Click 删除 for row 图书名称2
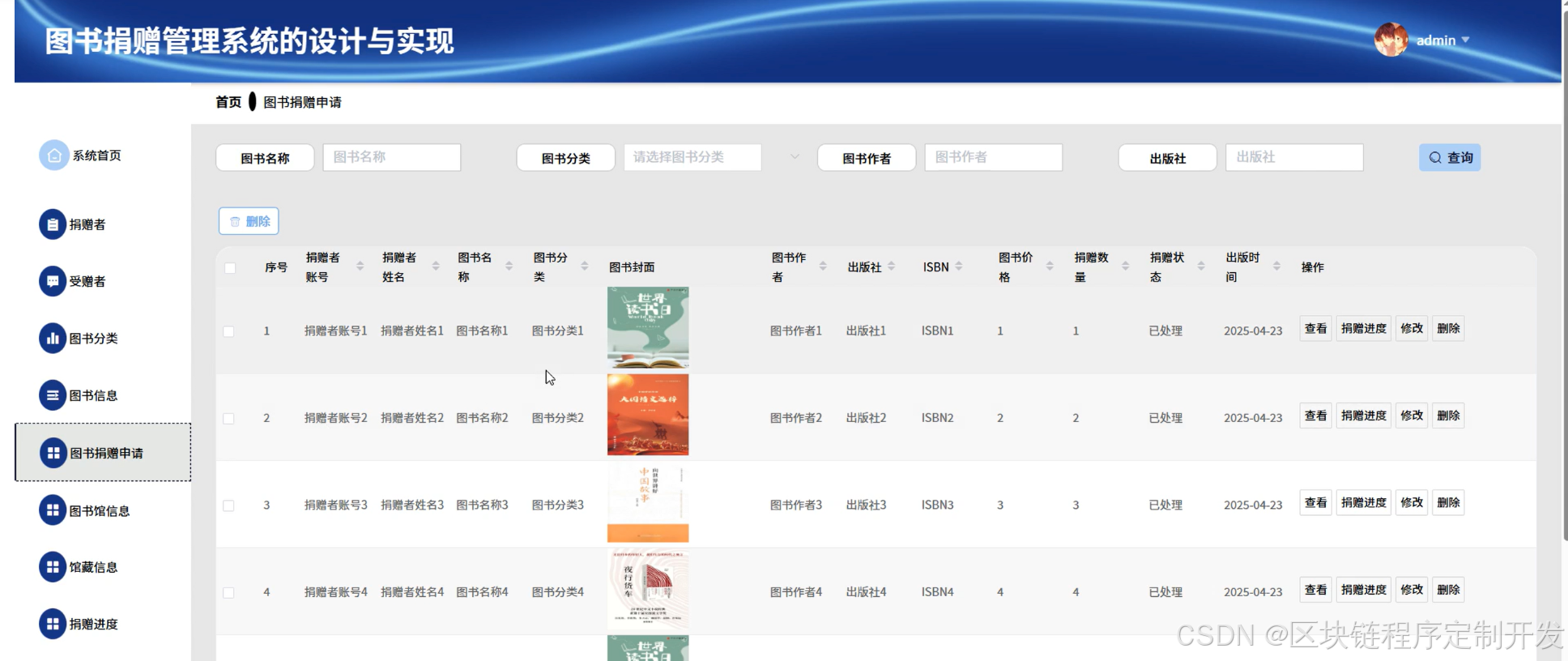Screen dimensions: 1568x661 1448,416
